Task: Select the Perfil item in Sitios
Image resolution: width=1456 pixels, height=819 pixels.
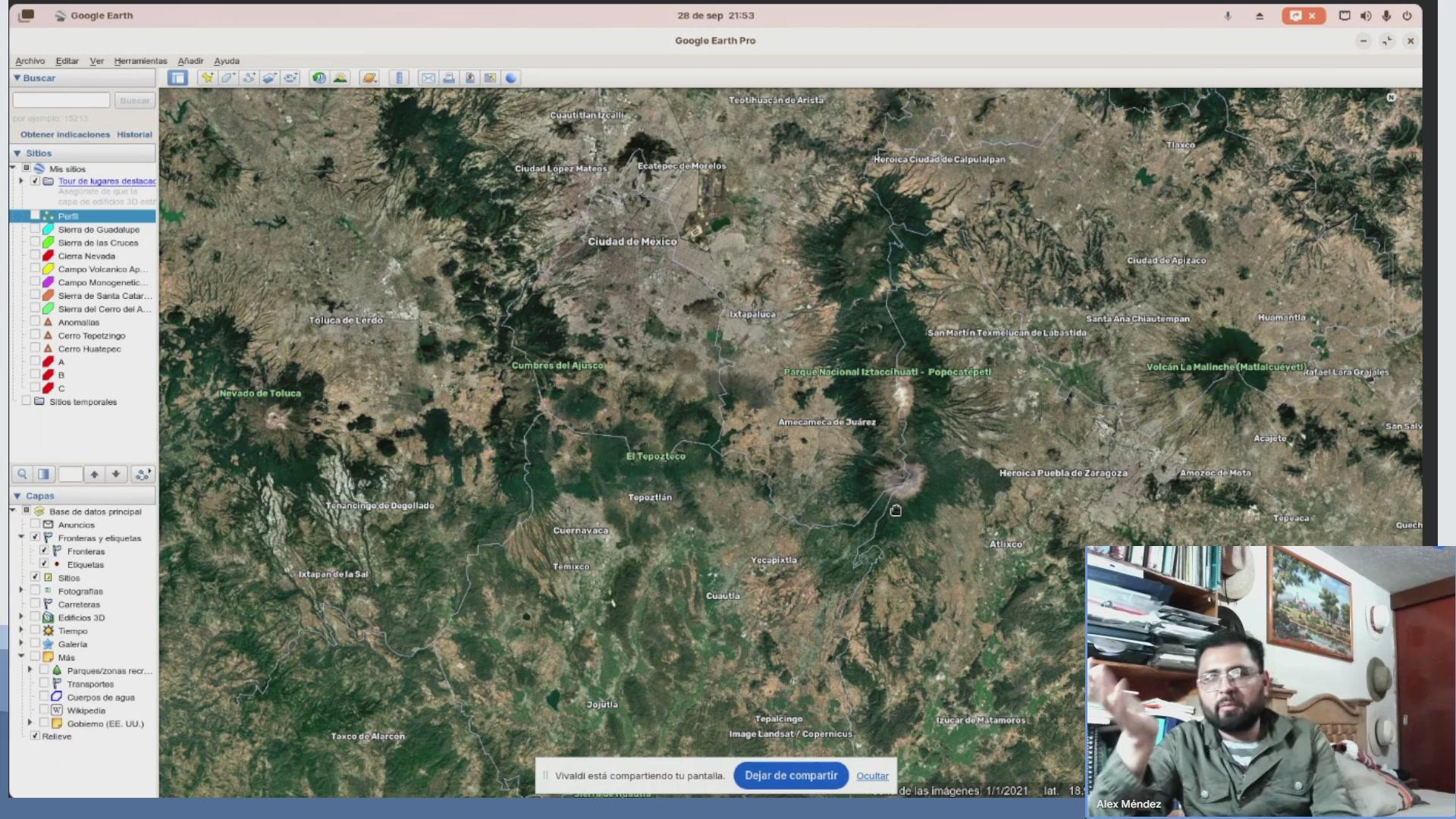Action: 82,216
